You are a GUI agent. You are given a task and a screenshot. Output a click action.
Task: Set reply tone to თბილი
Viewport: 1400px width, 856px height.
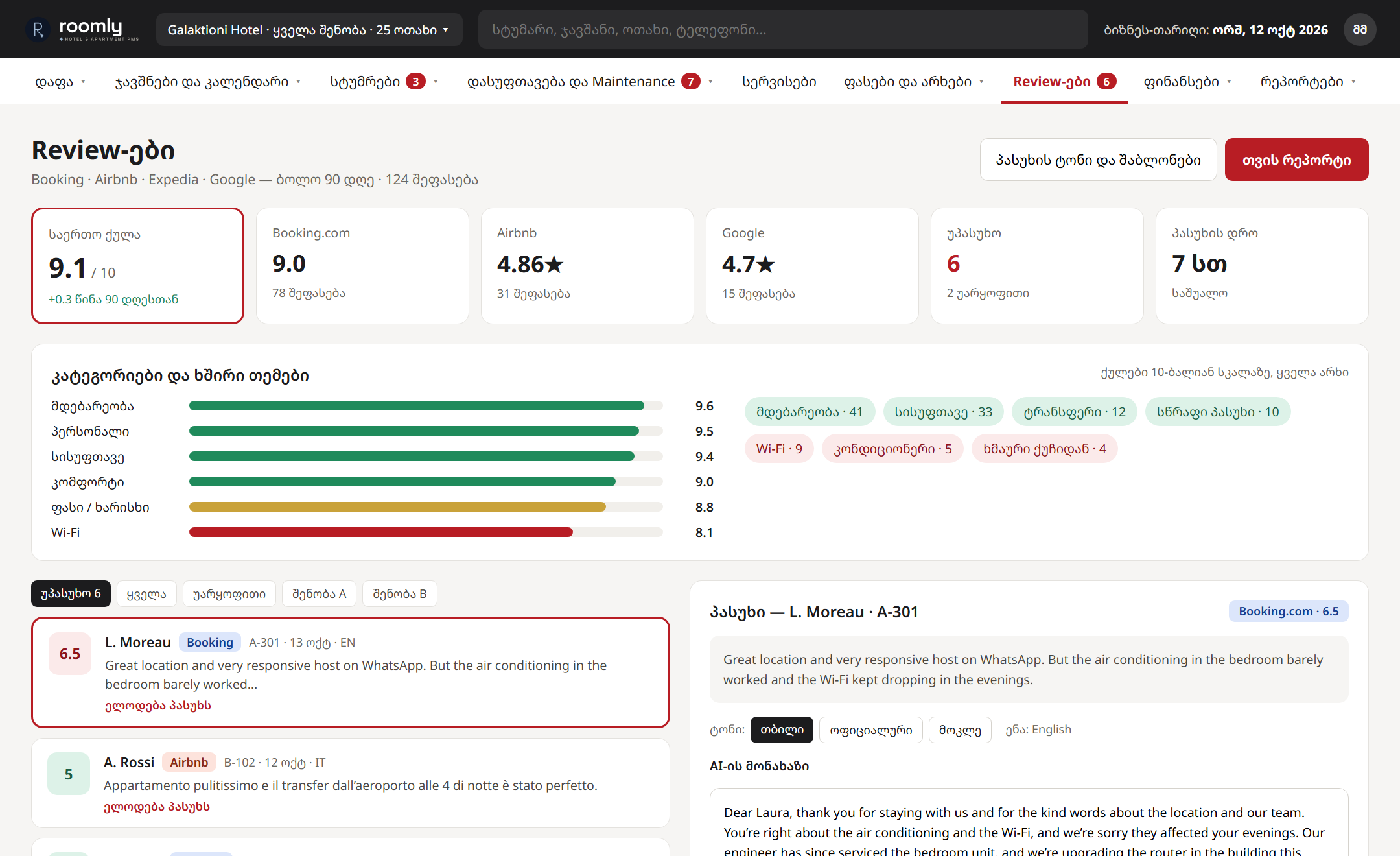(782, 730)
